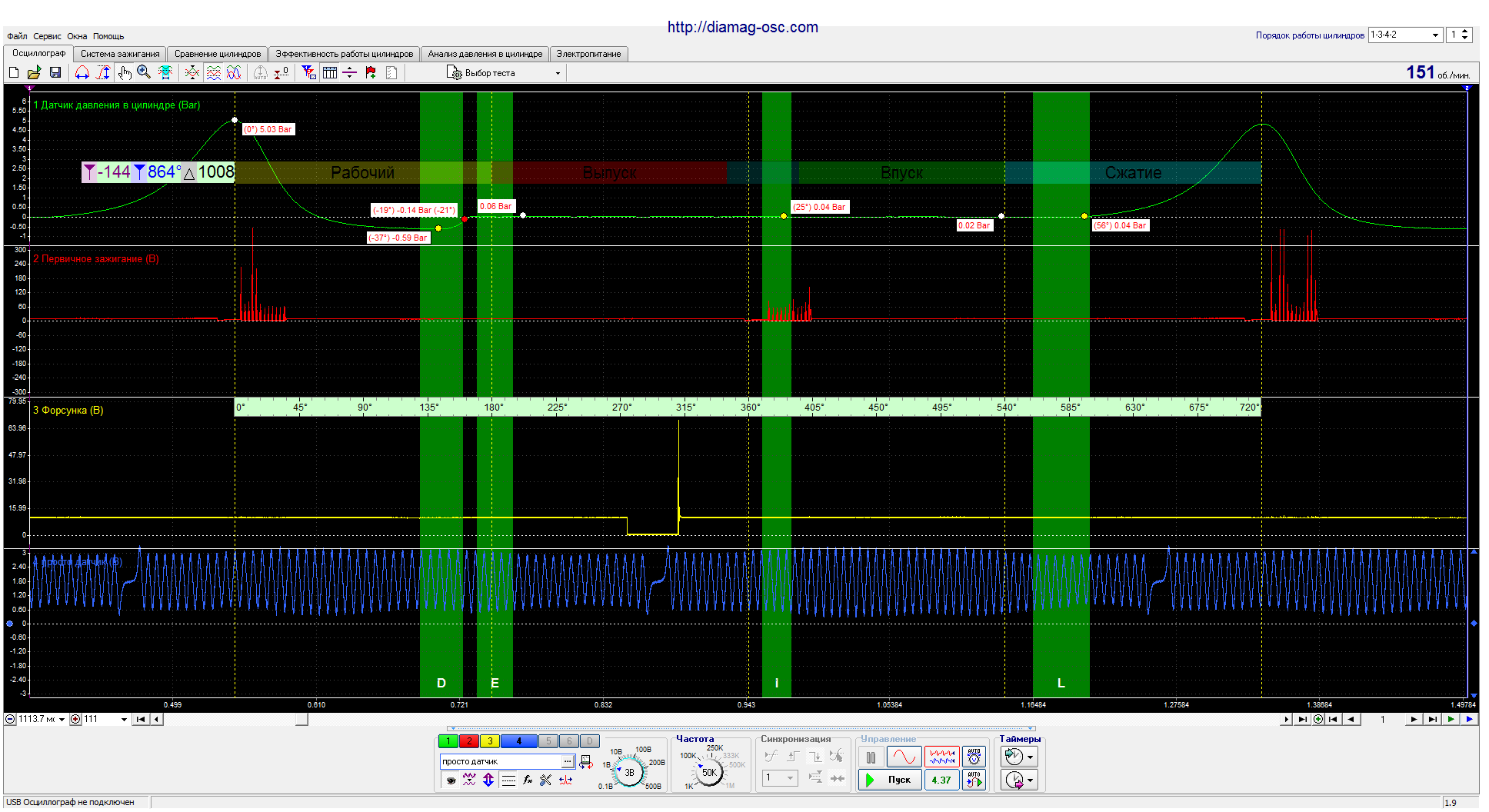Select disabled channel 5 button
This screenshot has width=1489, height=812.
[x=548, y=741]
